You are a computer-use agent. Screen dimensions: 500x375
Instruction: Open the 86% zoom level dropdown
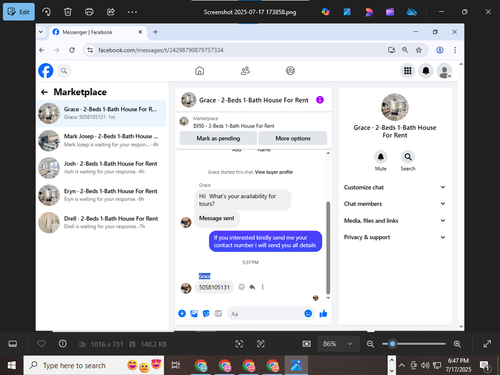[337, 344]
